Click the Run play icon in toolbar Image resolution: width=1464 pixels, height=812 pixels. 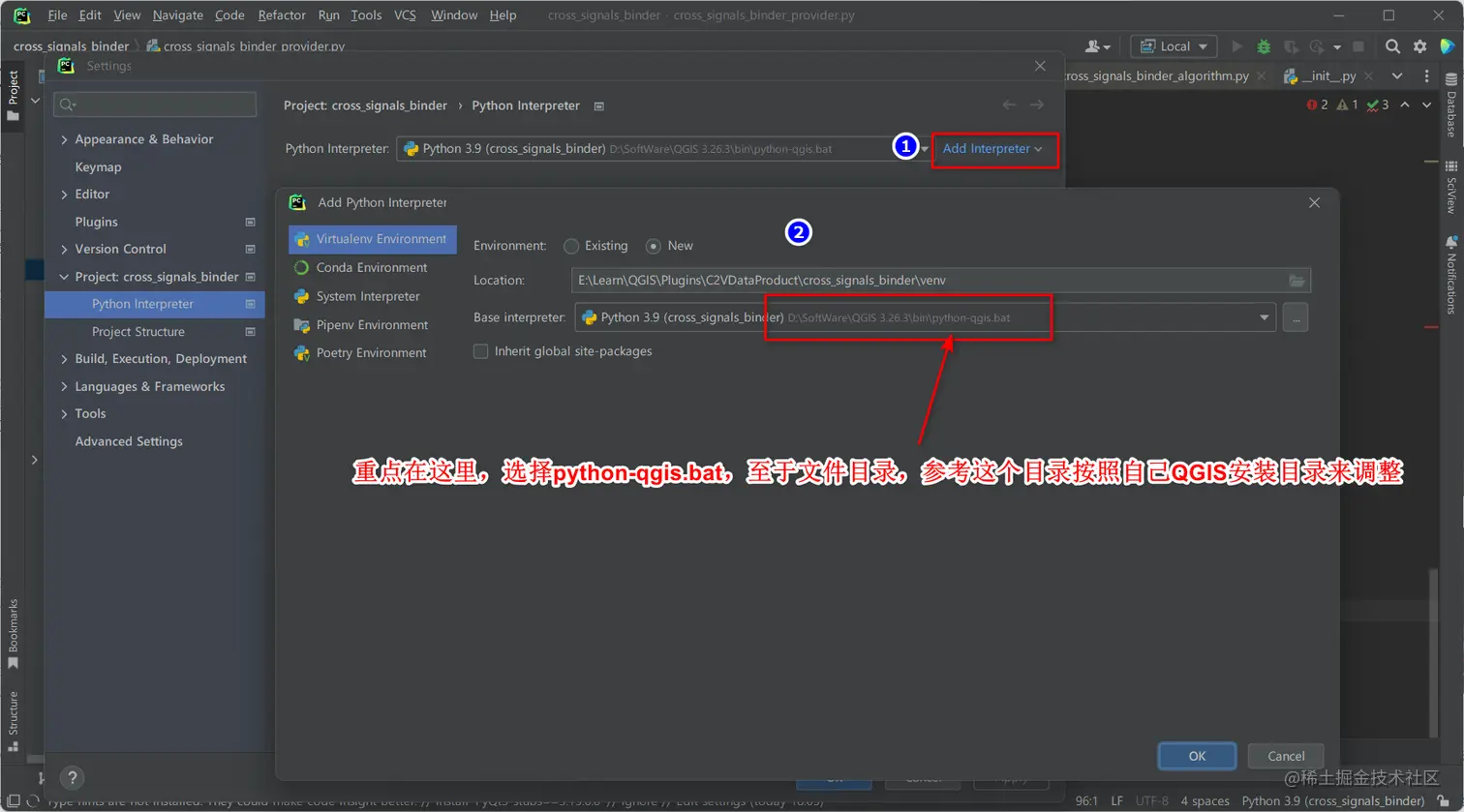pyautogui.click(x=1236, y=46)
